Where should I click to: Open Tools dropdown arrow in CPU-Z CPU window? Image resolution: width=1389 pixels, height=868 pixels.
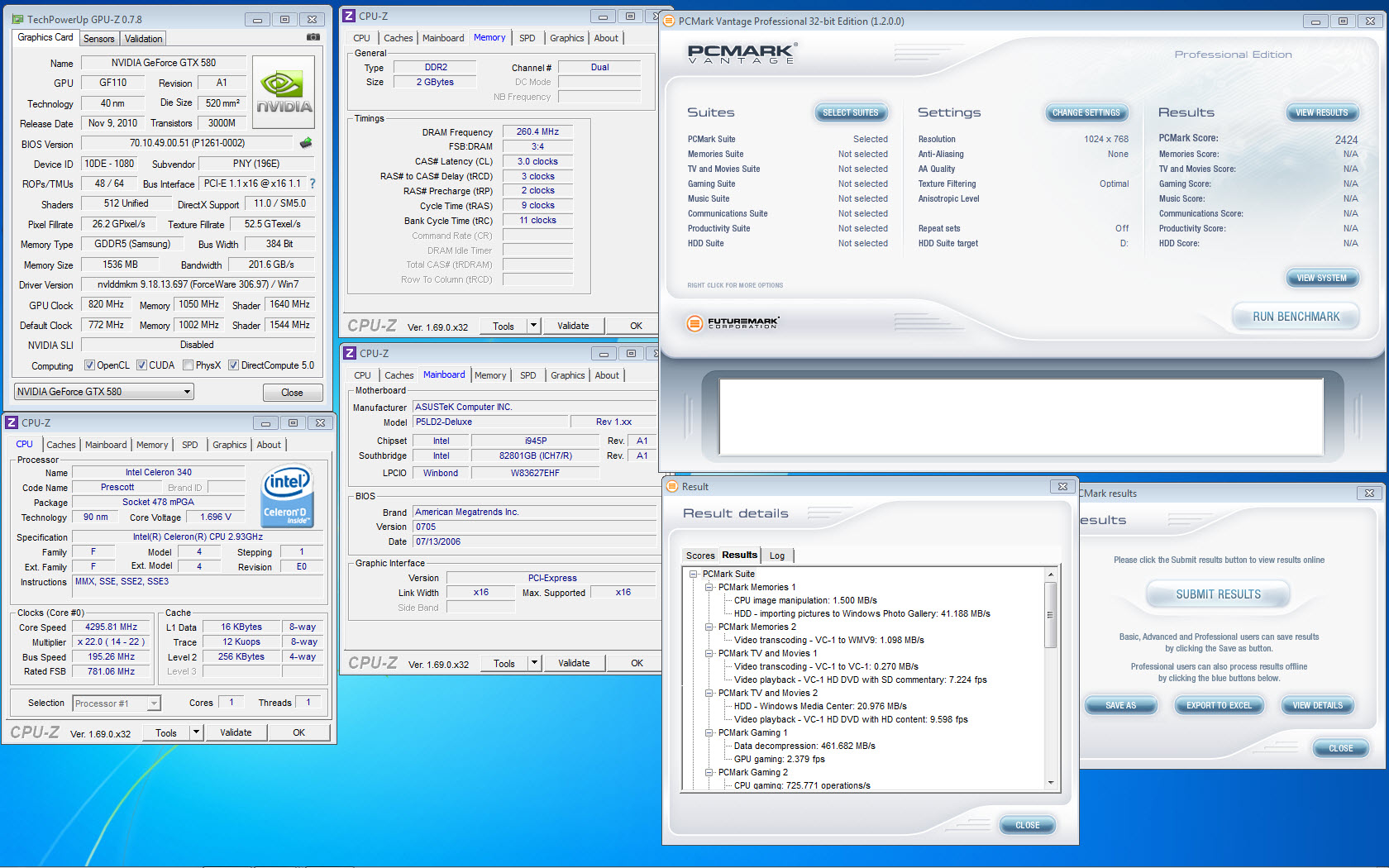tap(196, 732)
